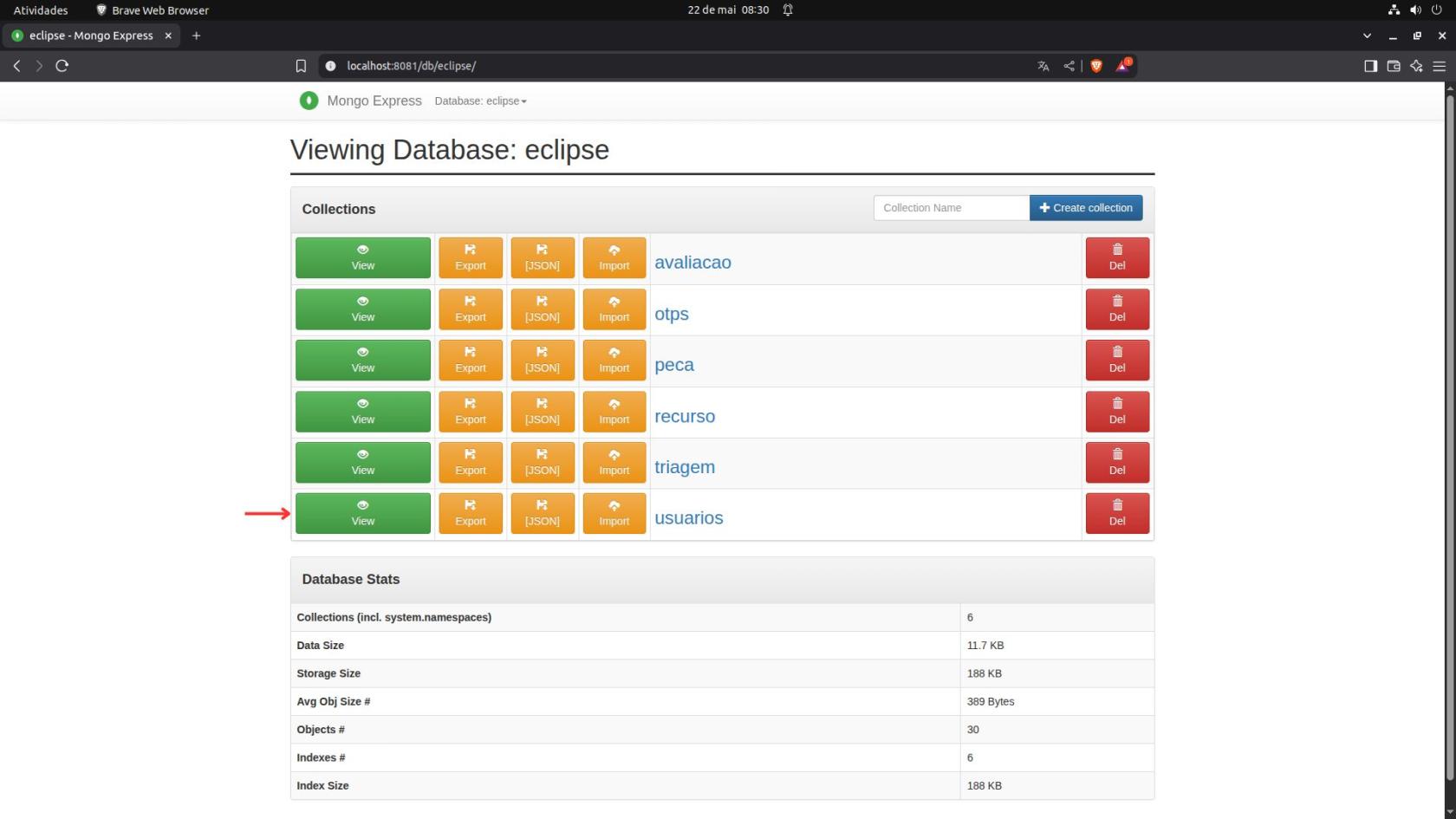Click the Mongo Express leaf logo
The height and width of the screenshot is (819, 1456).
point(309,101)
